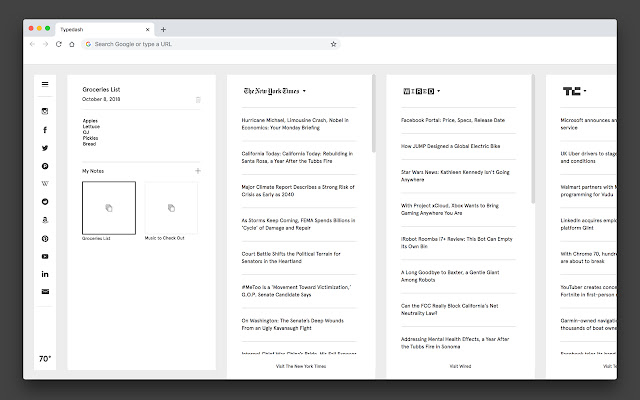
Task: Add a new note with the plus icon
Action: pos(198,171)
